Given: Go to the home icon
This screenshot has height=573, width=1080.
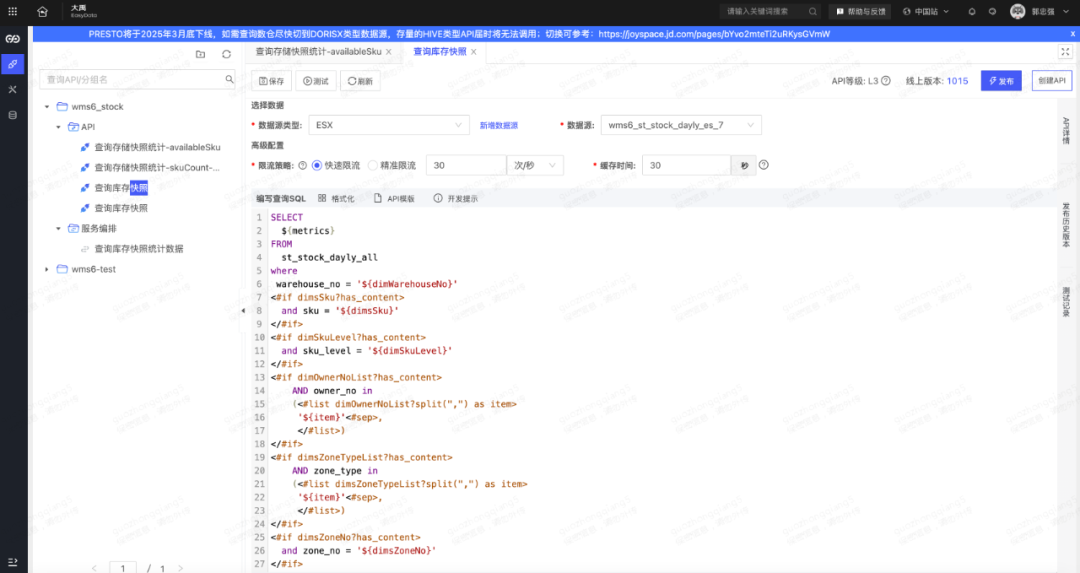Looking at the screenshot, I should coord(42,11).
